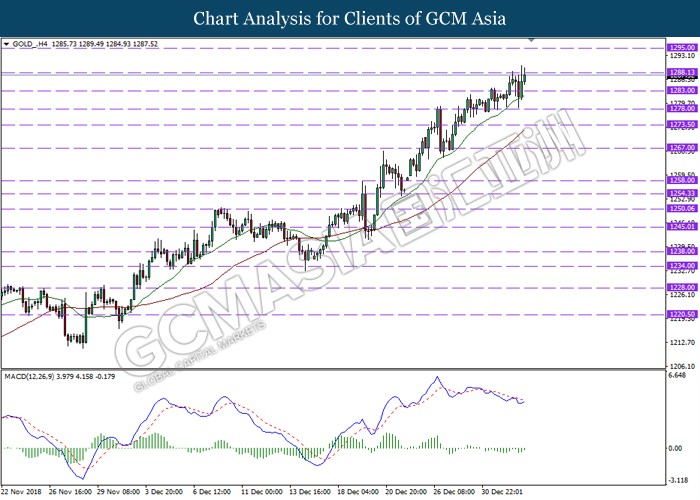The width and height of the screenshot is (700, 500).
Task: Select the OHLC values 1285.73 1289.49 1284.93 1287.52
Action: pos(105,44)
